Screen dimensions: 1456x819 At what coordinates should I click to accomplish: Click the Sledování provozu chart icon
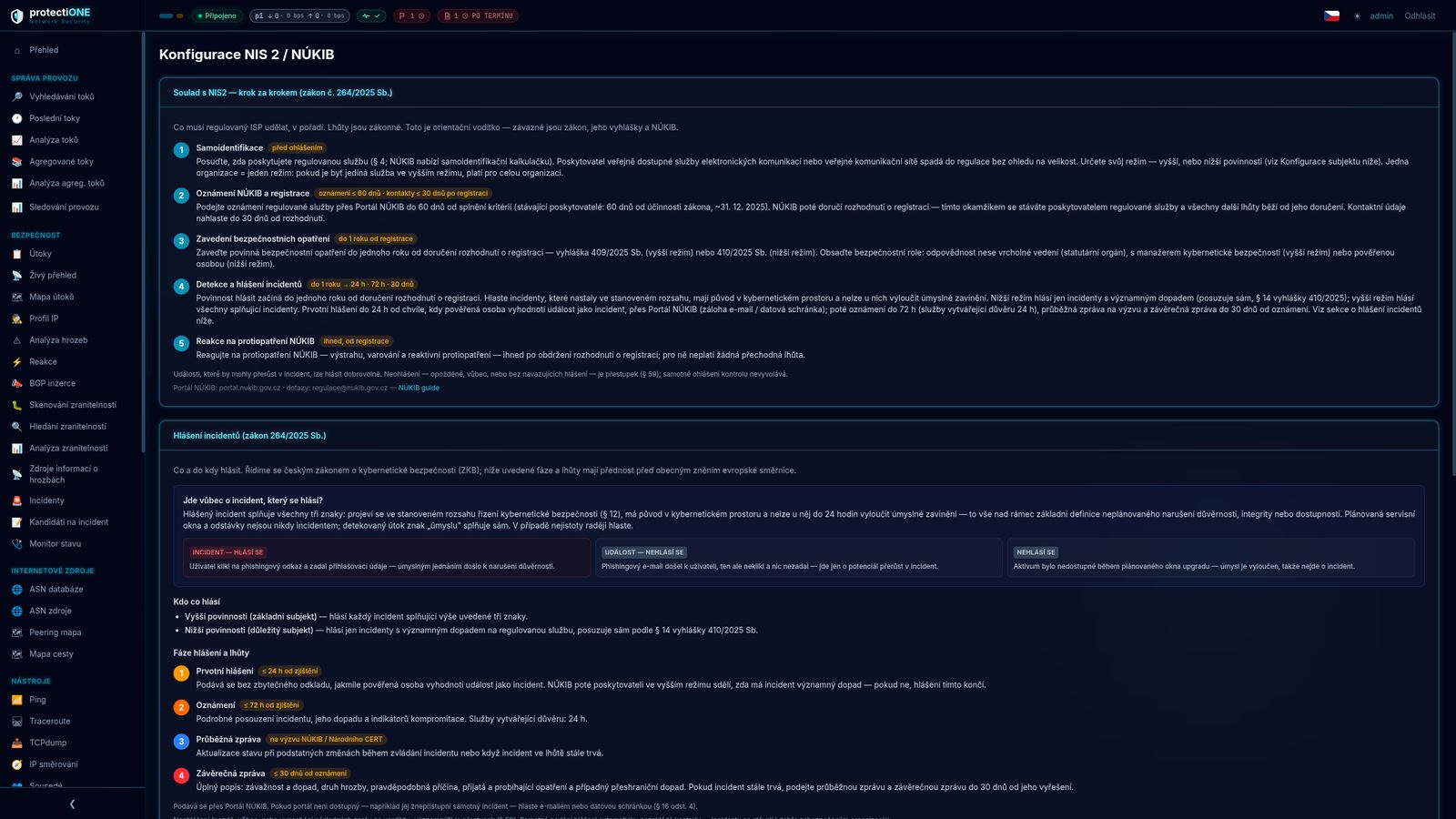tap(16, 207)
